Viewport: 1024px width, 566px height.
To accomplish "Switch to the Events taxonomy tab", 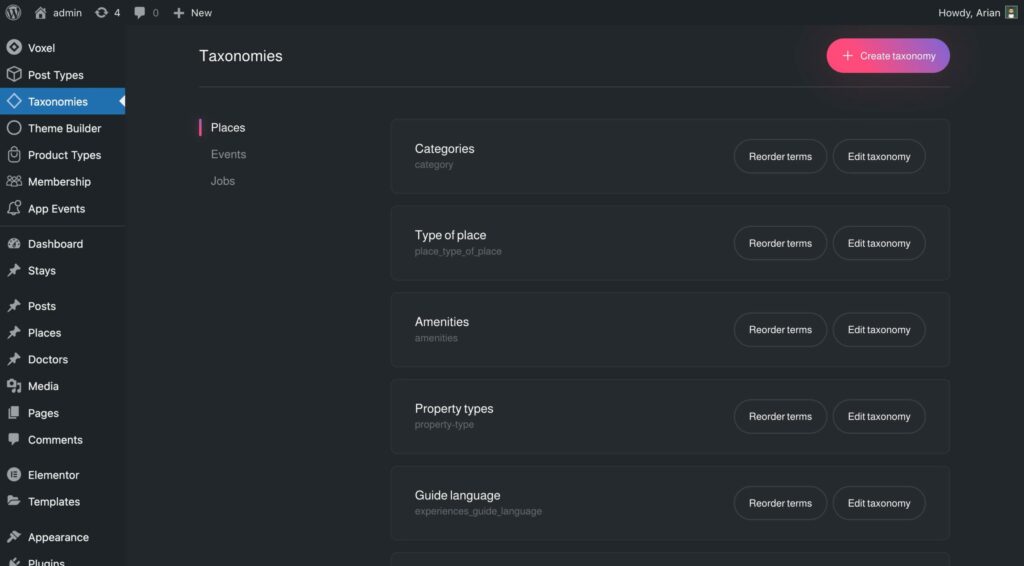I will coord(228,154).
